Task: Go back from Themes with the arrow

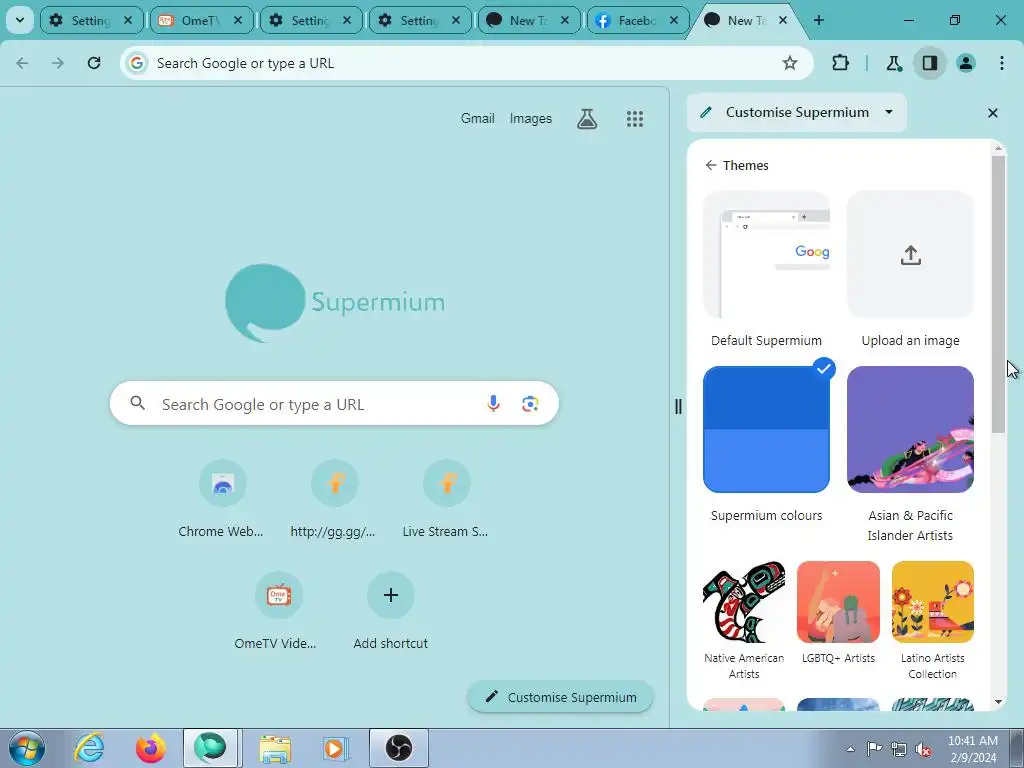Action: point(711,165)
